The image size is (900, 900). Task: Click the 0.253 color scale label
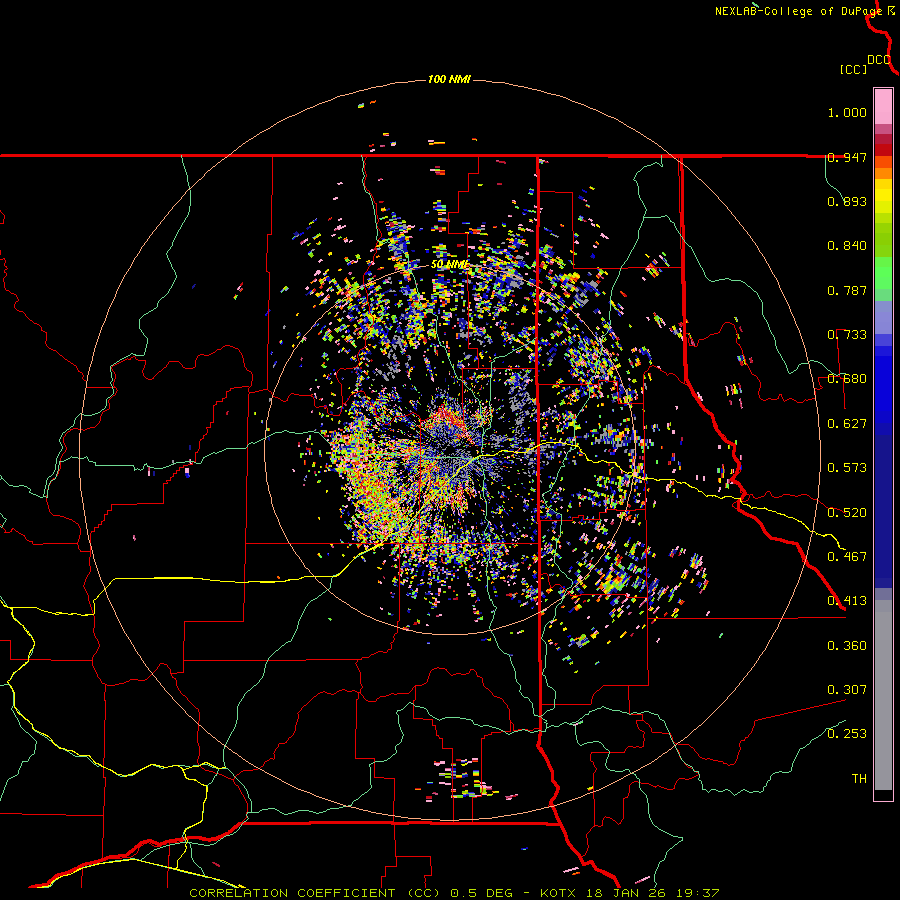847,734
